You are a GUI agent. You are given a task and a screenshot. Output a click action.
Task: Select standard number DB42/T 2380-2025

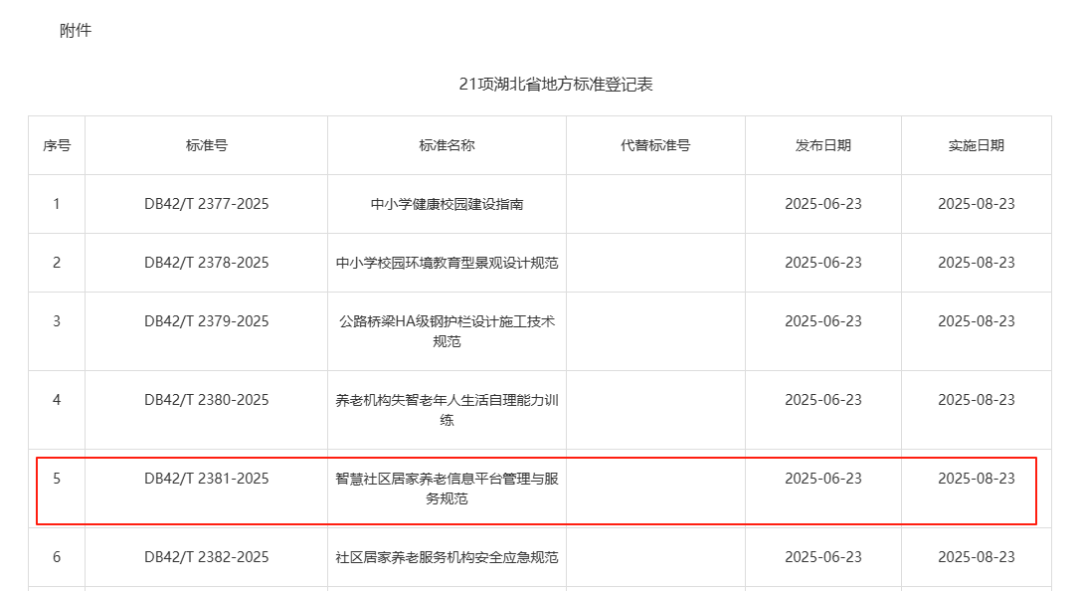206,400
